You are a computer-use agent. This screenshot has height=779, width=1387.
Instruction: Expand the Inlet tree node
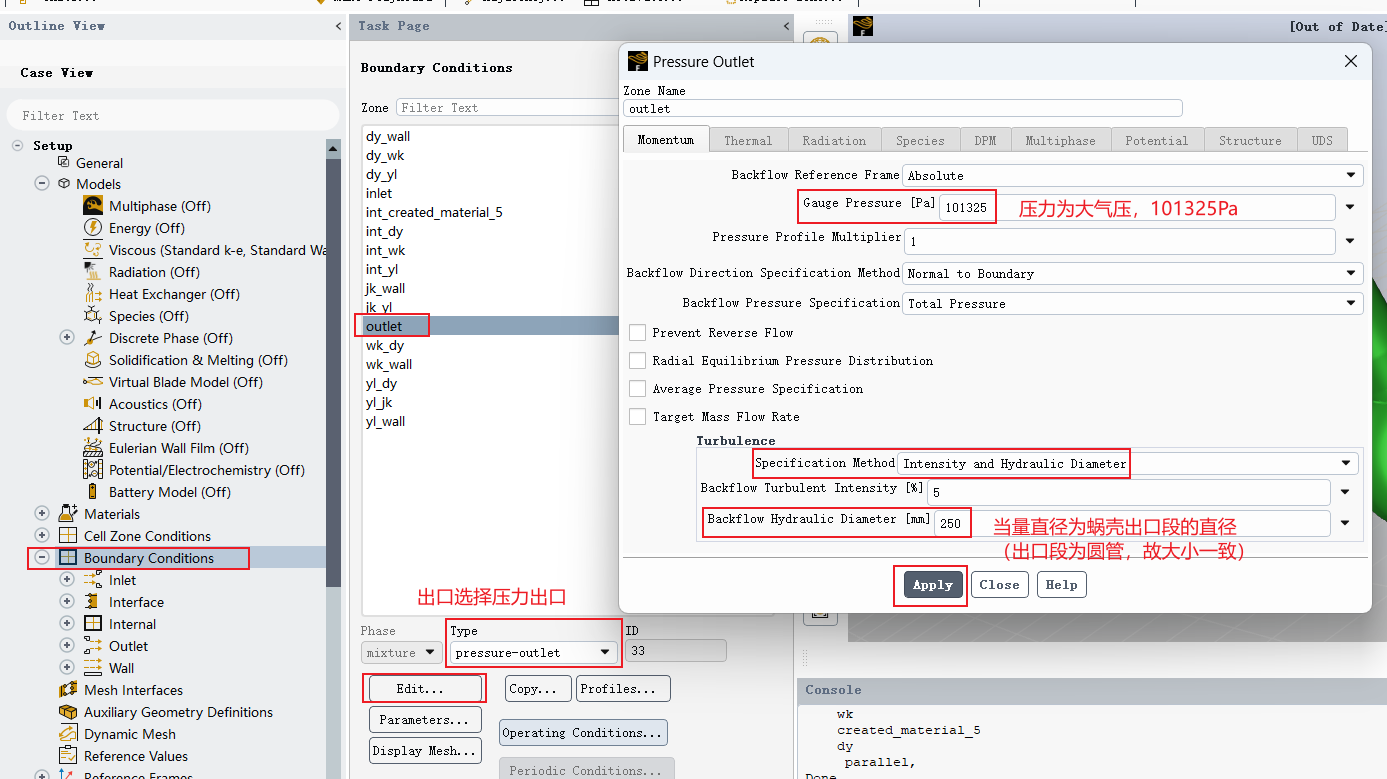click(67, 580)
